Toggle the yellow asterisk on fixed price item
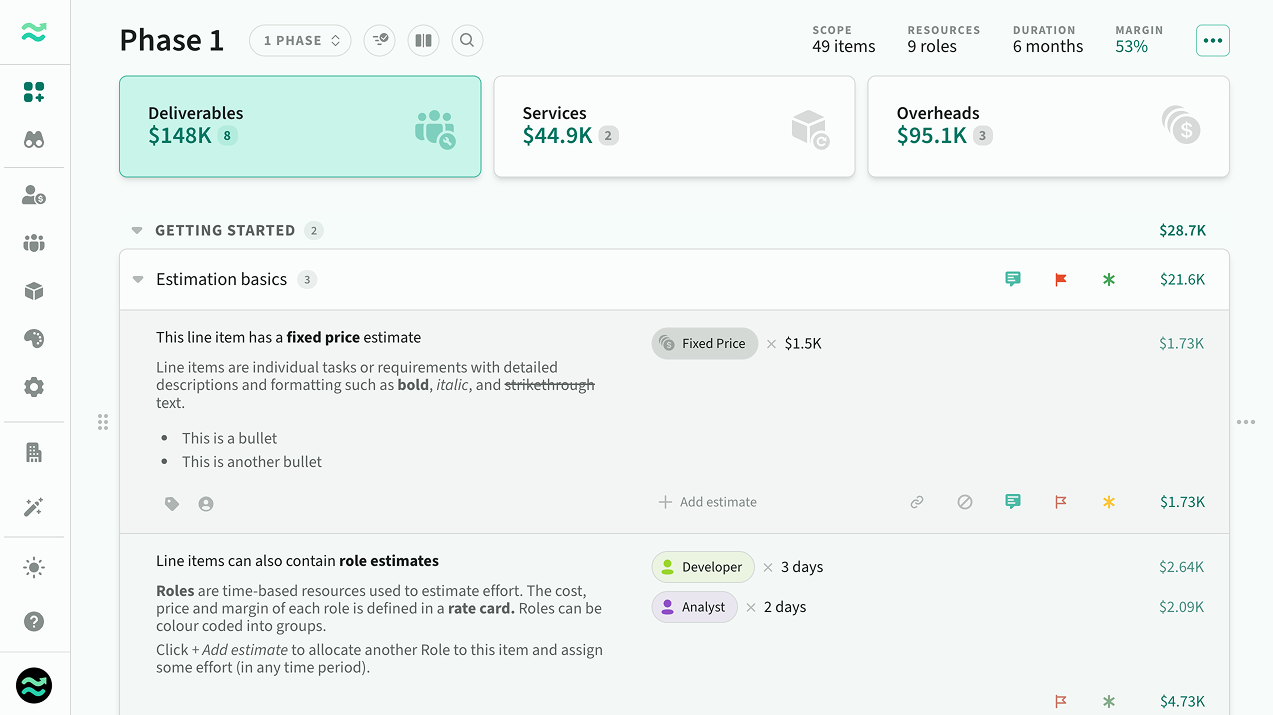This screenshot has height=715, width=1273. [x=1108, y=502]
